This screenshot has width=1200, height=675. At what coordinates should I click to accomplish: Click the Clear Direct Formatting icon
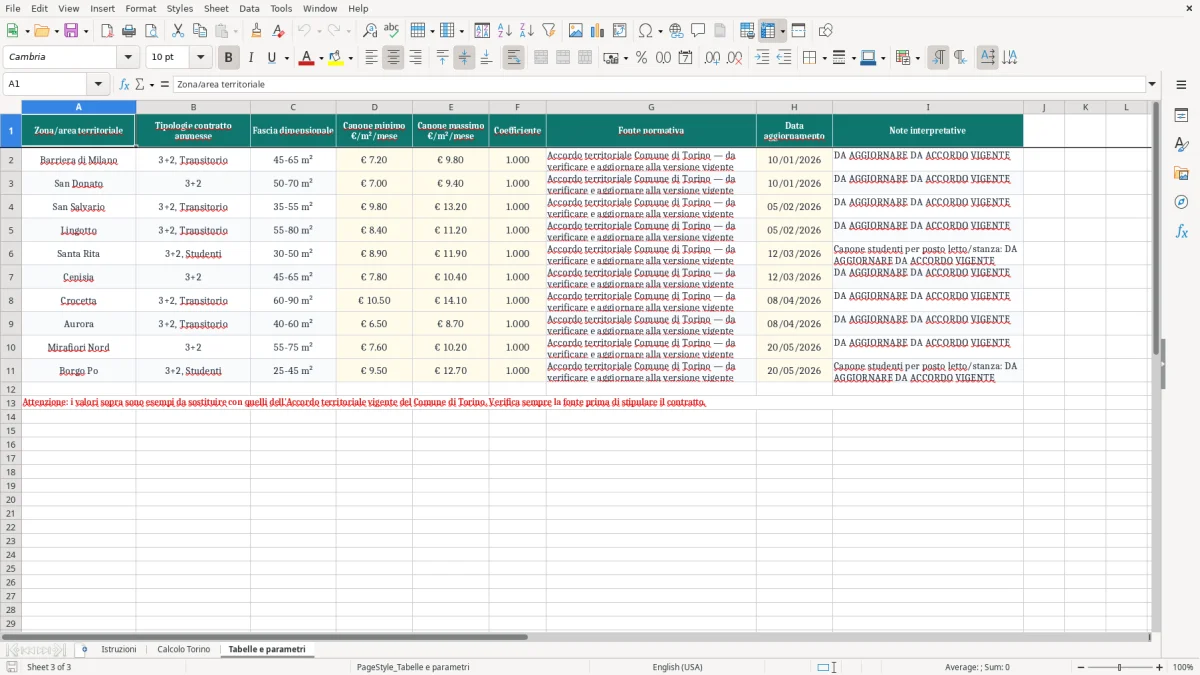click(279, 31)
